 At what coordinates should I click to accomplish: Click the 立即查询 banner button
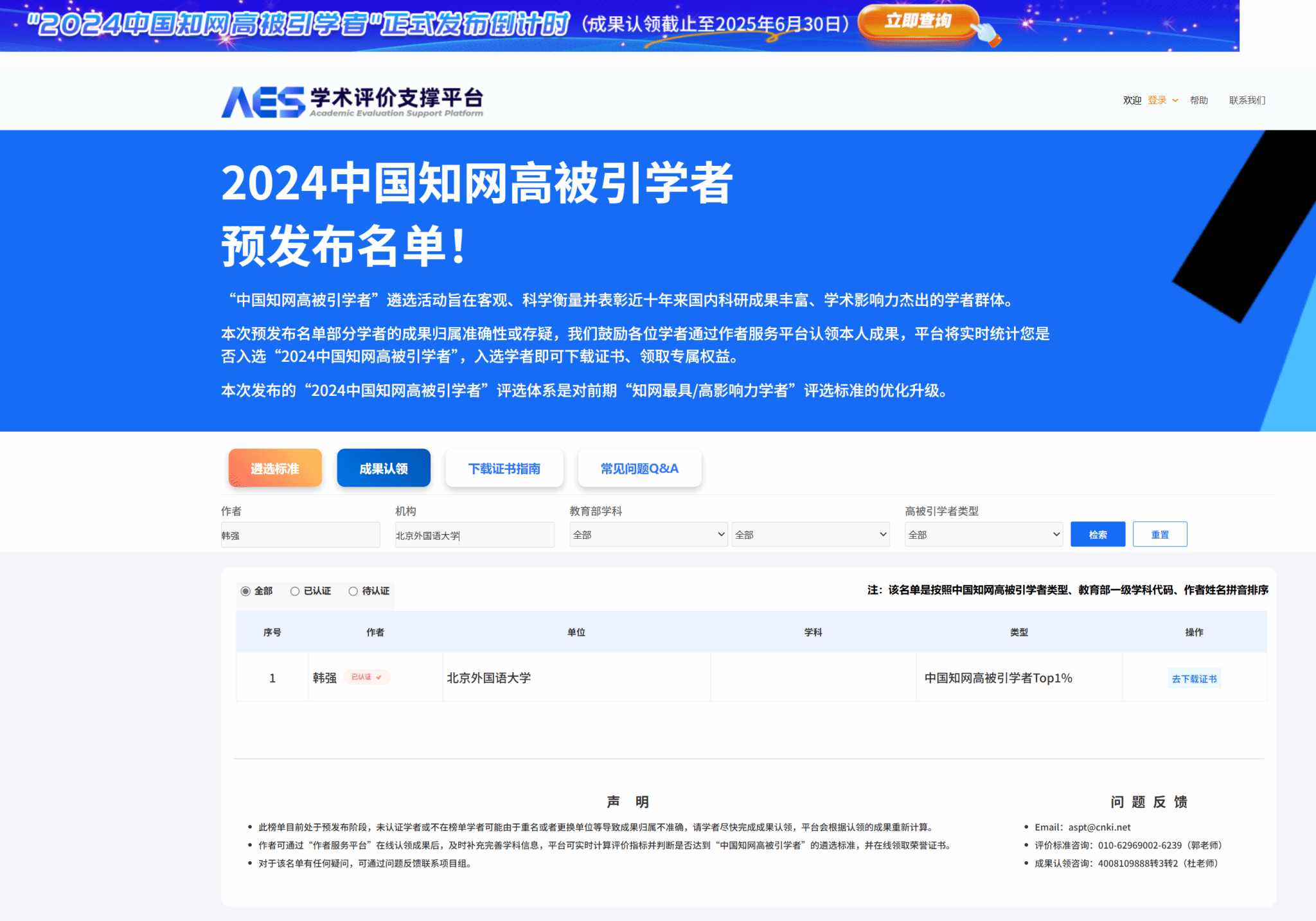click(x=918, y=21)
